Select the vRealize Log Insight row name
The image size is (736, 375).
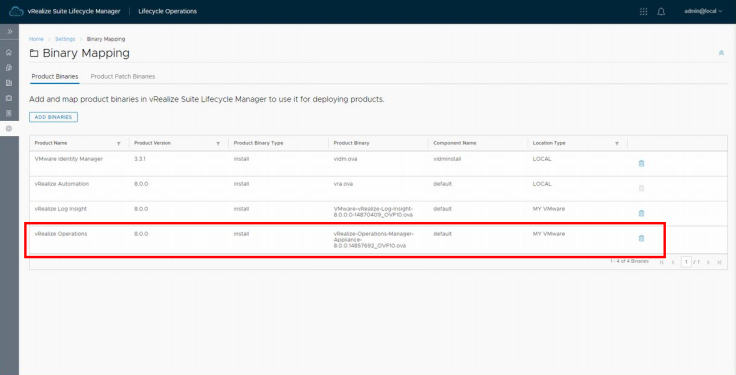click(61, 209)
